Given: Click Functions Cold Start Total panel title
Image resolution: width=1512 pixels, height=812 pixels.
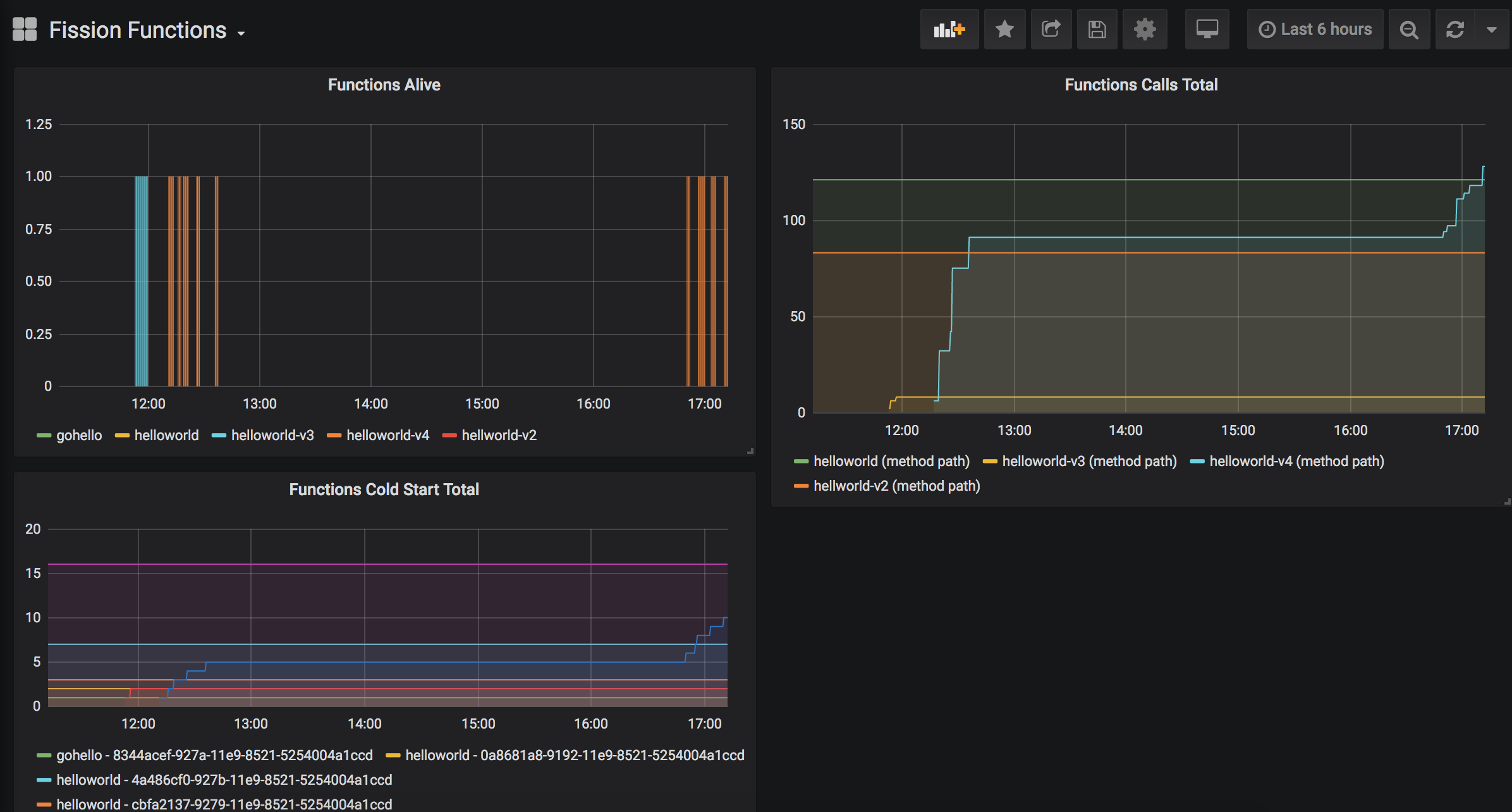Looking at the screenshot, I should point(384,489).
